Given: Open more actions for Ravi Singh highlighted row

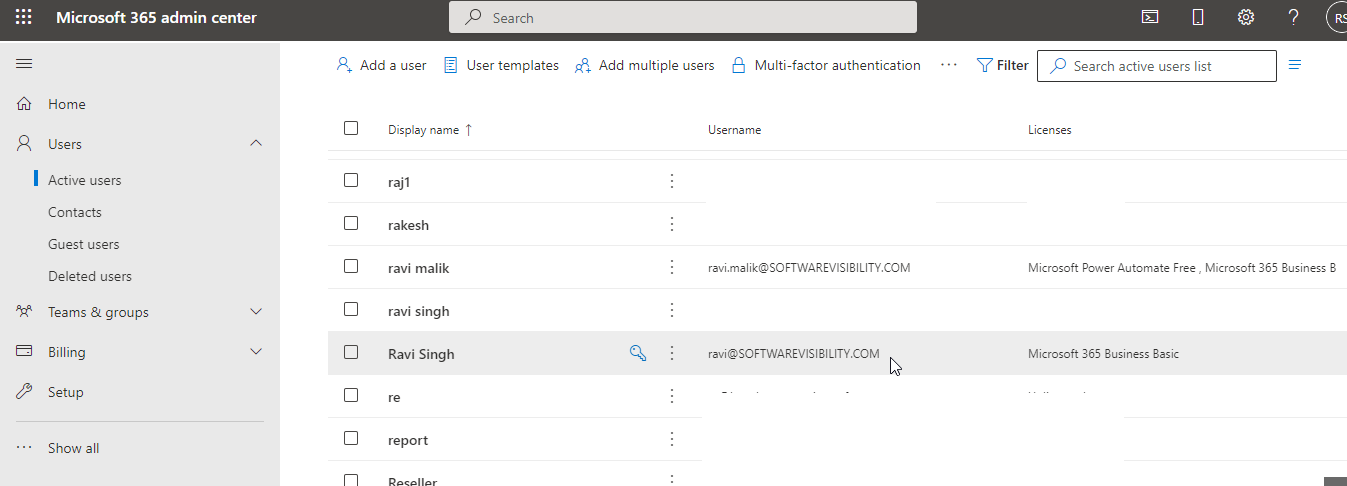Looking at the screenshot, I should click(672, 353).
